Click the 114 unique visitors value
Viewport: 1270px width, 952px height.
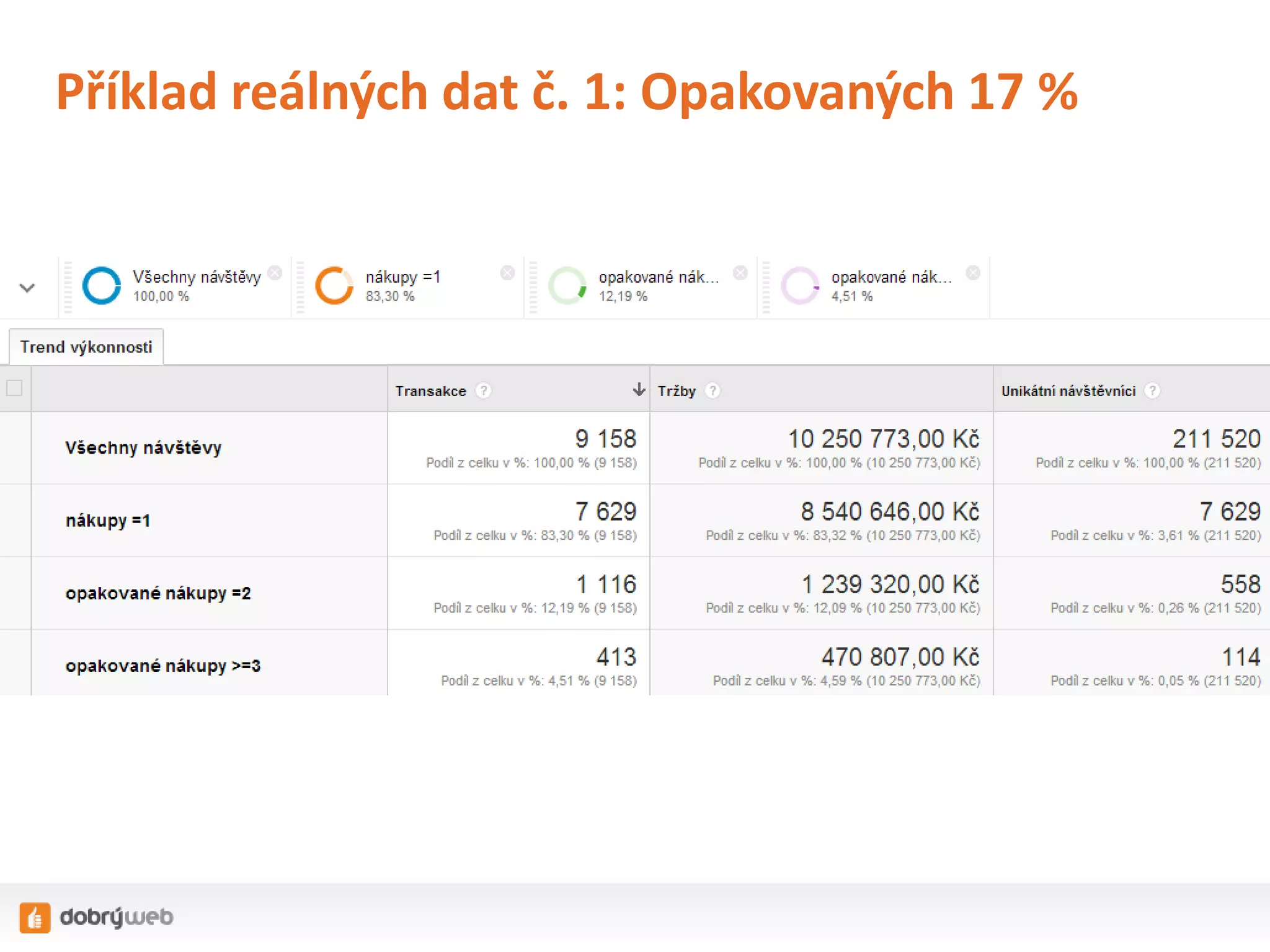1241,656
